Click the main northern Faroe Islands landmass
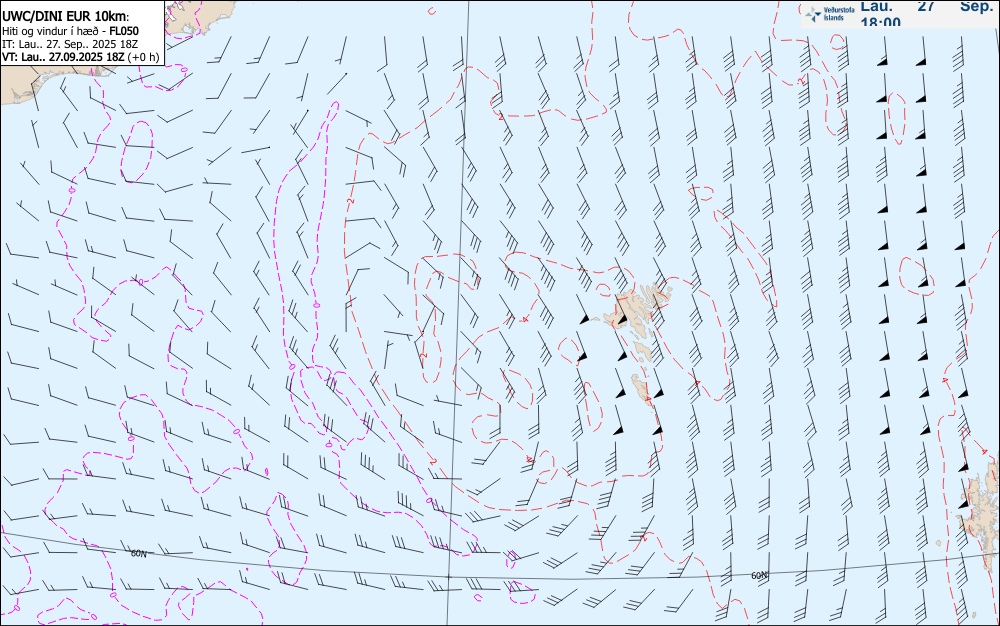1000x626 pixels. 633,308
